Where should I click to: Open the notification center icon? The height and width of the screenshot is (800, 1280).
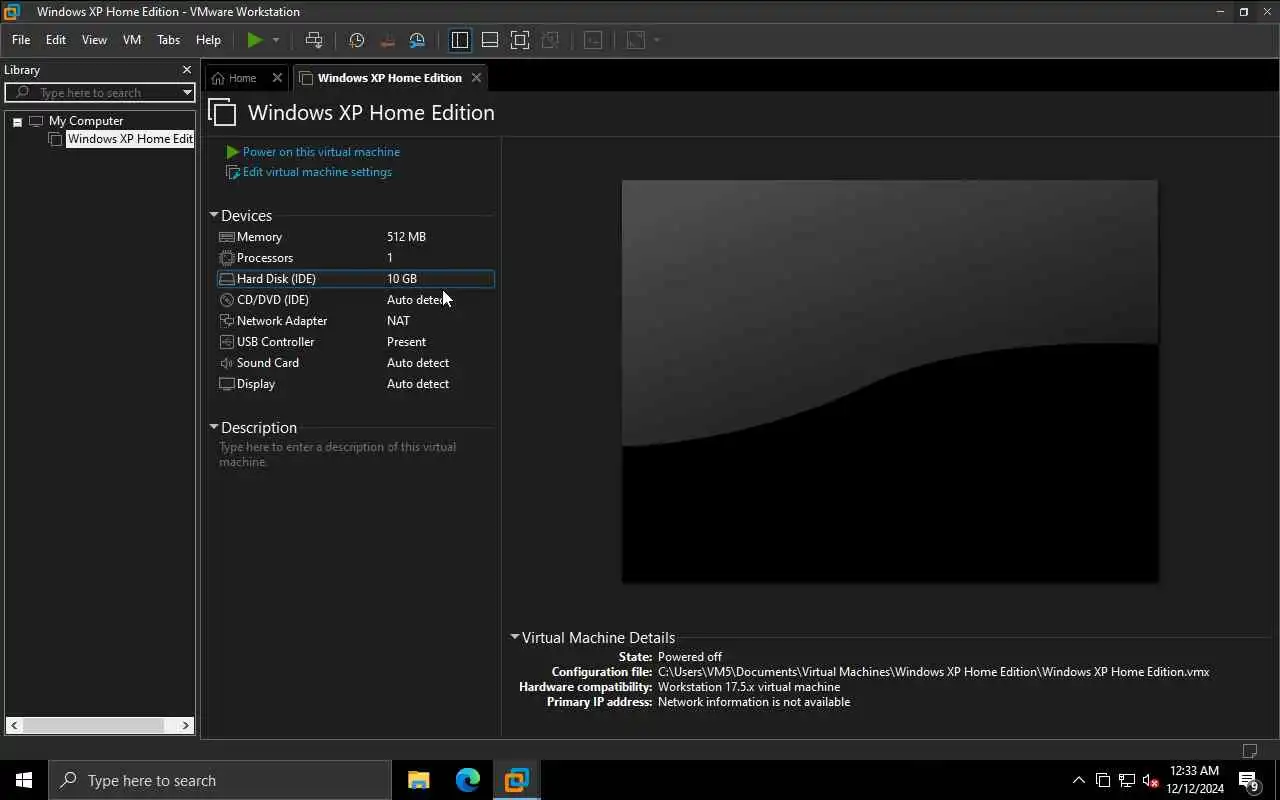(1249, 780)
